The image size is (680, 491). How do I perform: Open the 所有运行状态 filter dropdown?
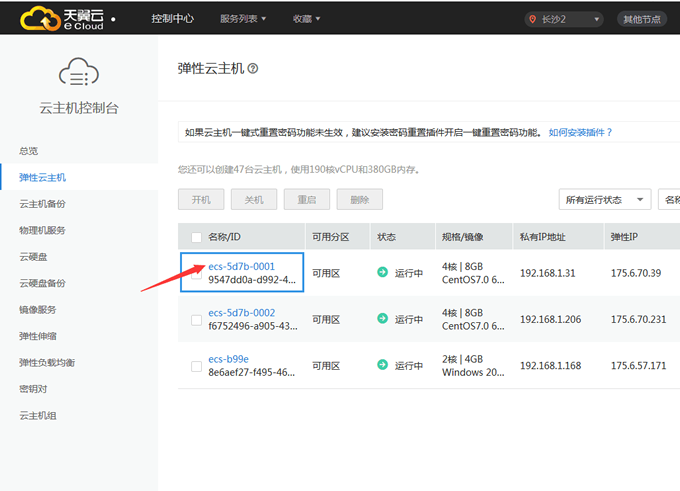pyautogui.click(x=605, y=200)
